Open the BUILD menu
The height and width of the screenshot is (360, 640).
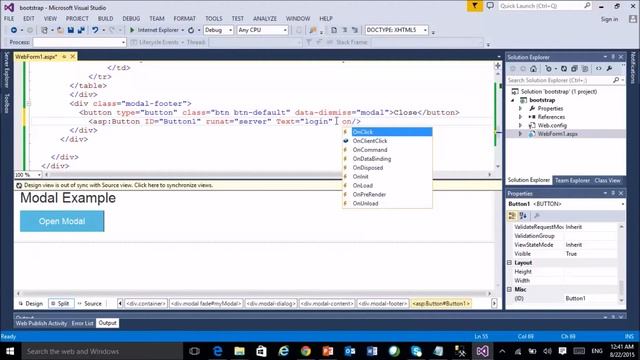pyautogui.click(x=105, y=18)
